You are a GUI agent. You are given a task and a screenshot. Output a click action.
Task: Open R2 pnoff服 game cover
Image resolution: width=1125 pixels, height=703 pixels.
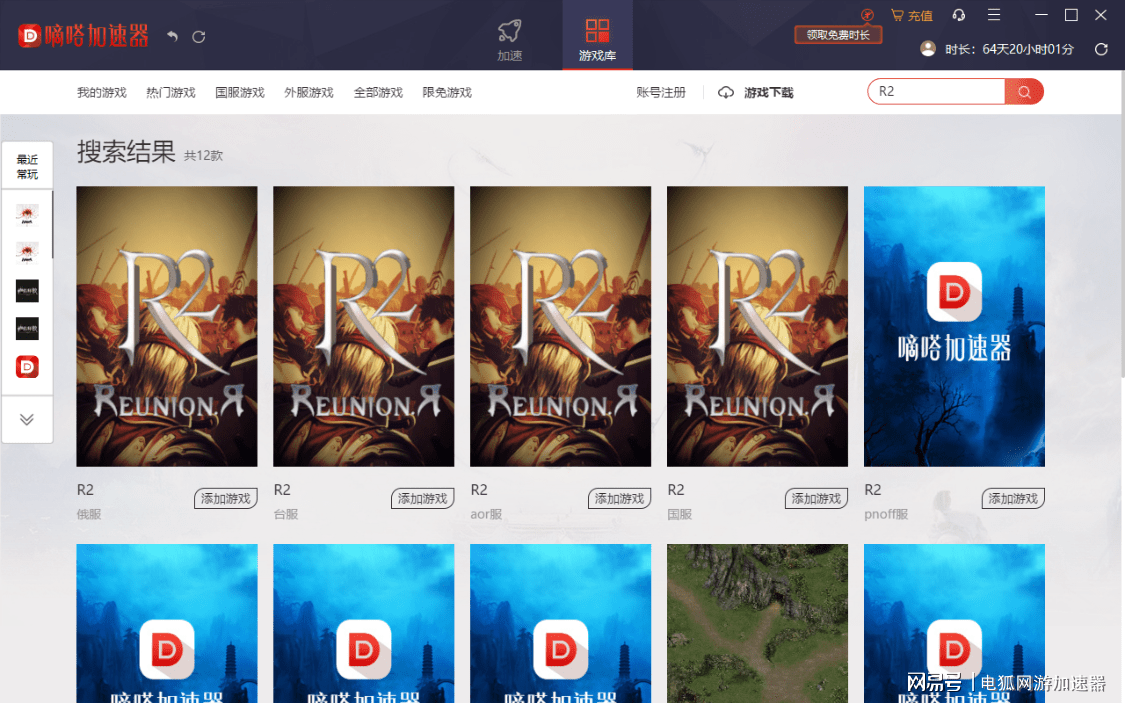[x=954, y=326]
